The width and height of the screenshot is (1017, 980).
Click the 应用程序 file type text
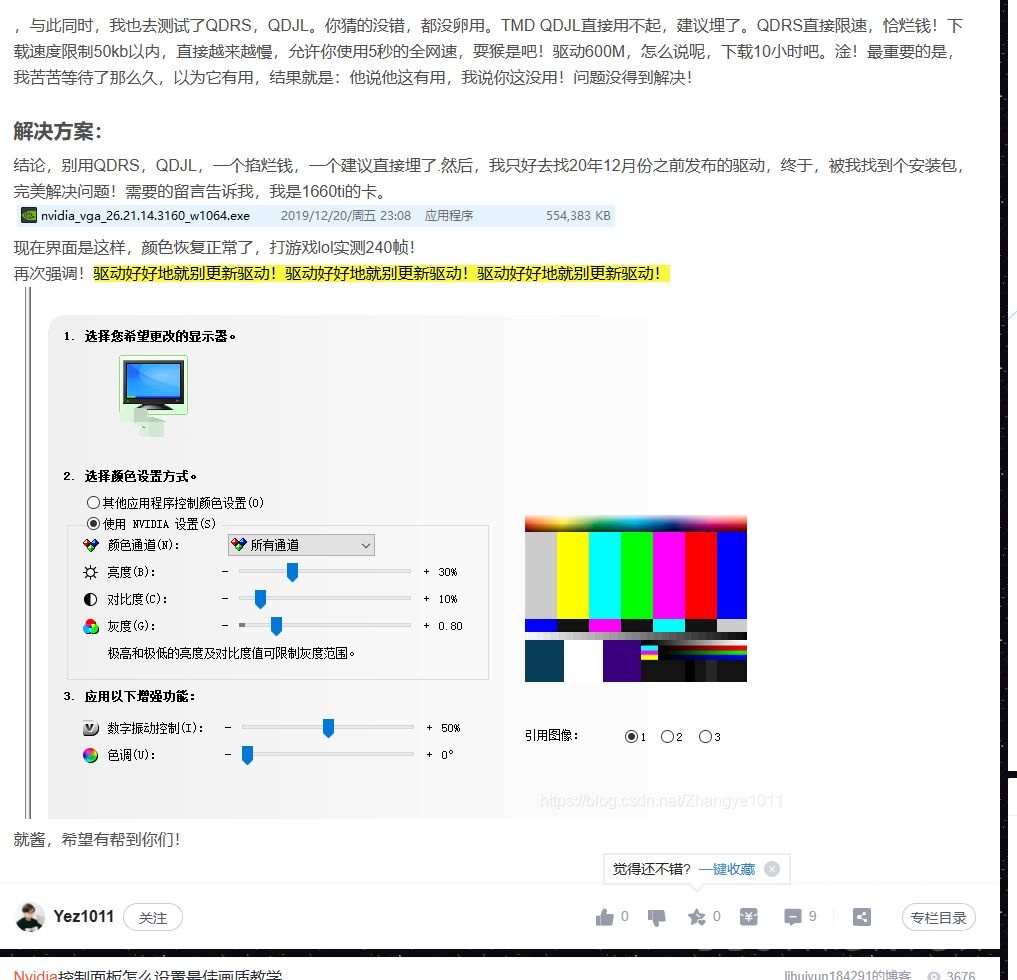(449, 215)
